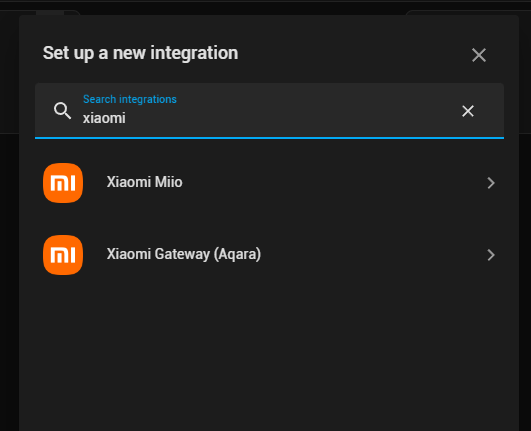Select the Xiaomi Gateway (Aqara) list row
The width and height of the screenshot is (531, 431).
point(269,255)
